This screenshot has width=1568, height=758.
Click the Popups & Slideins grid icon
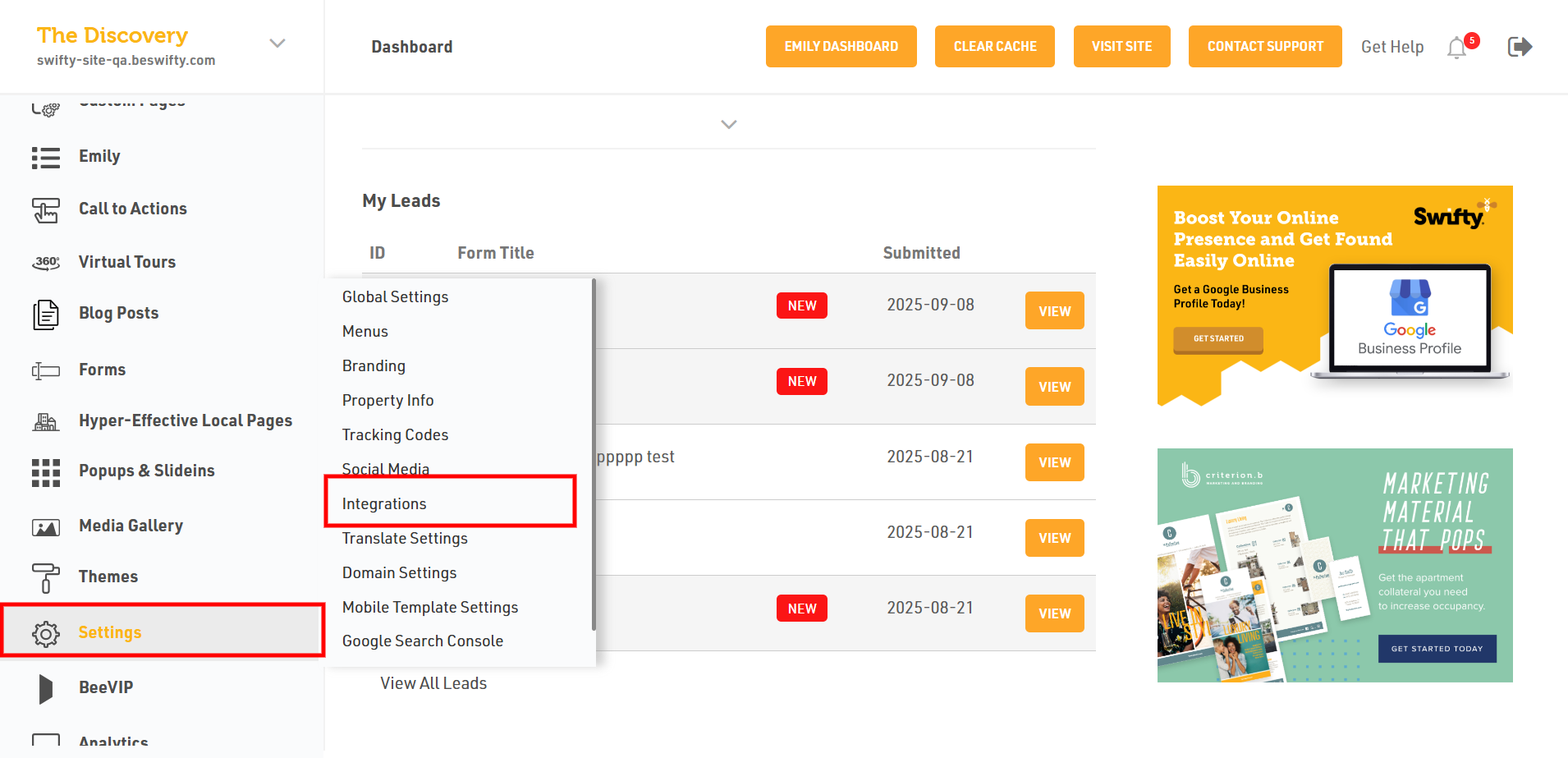coord(46,472)
